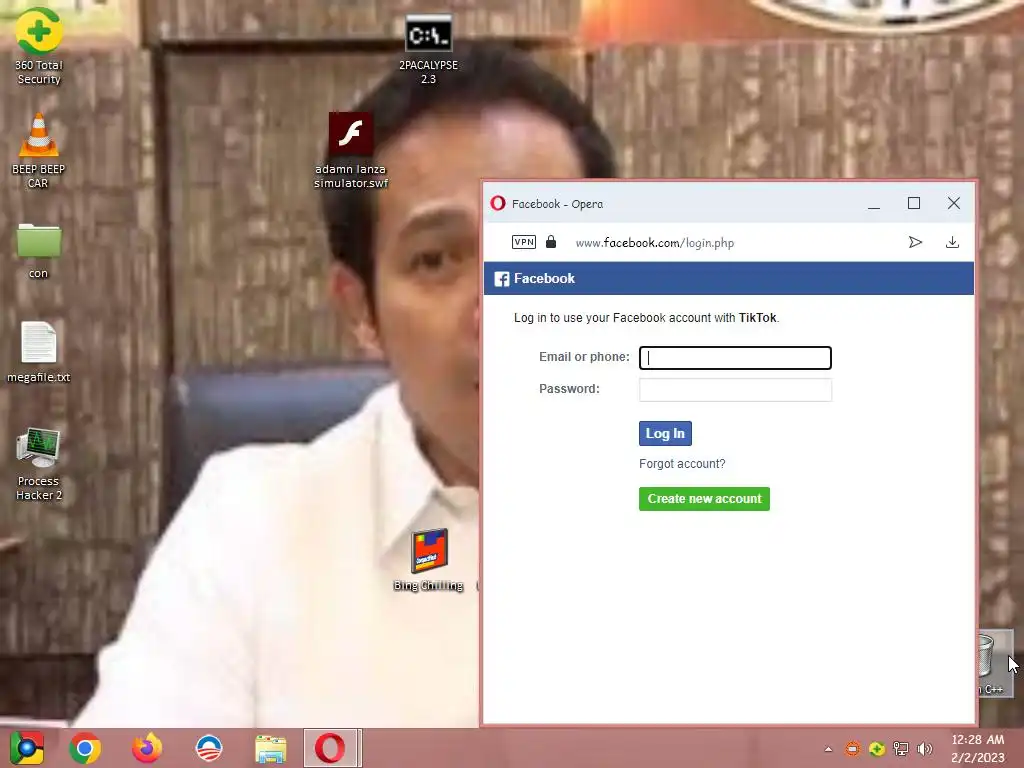
Task: Open Recycle Bin behind Opera window
Action: click(994, 663)
